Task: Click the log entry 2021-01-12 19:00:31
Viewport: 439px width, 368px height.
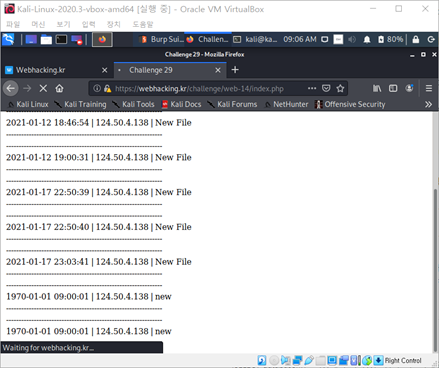Action: pos(99,157)
